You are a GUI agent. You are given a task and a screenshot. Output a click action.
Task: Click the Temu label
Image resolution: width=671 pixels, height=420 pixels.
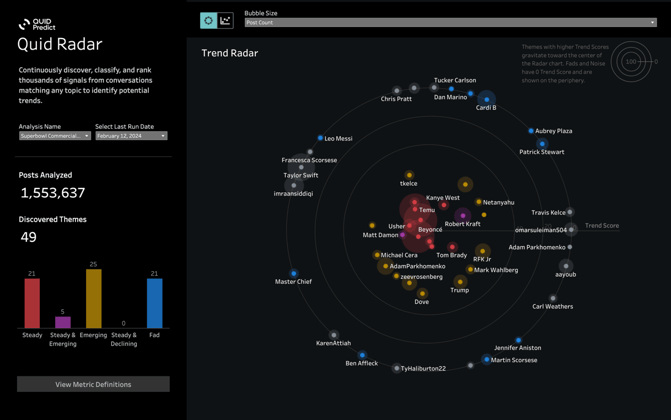click(x=427, y=210)
